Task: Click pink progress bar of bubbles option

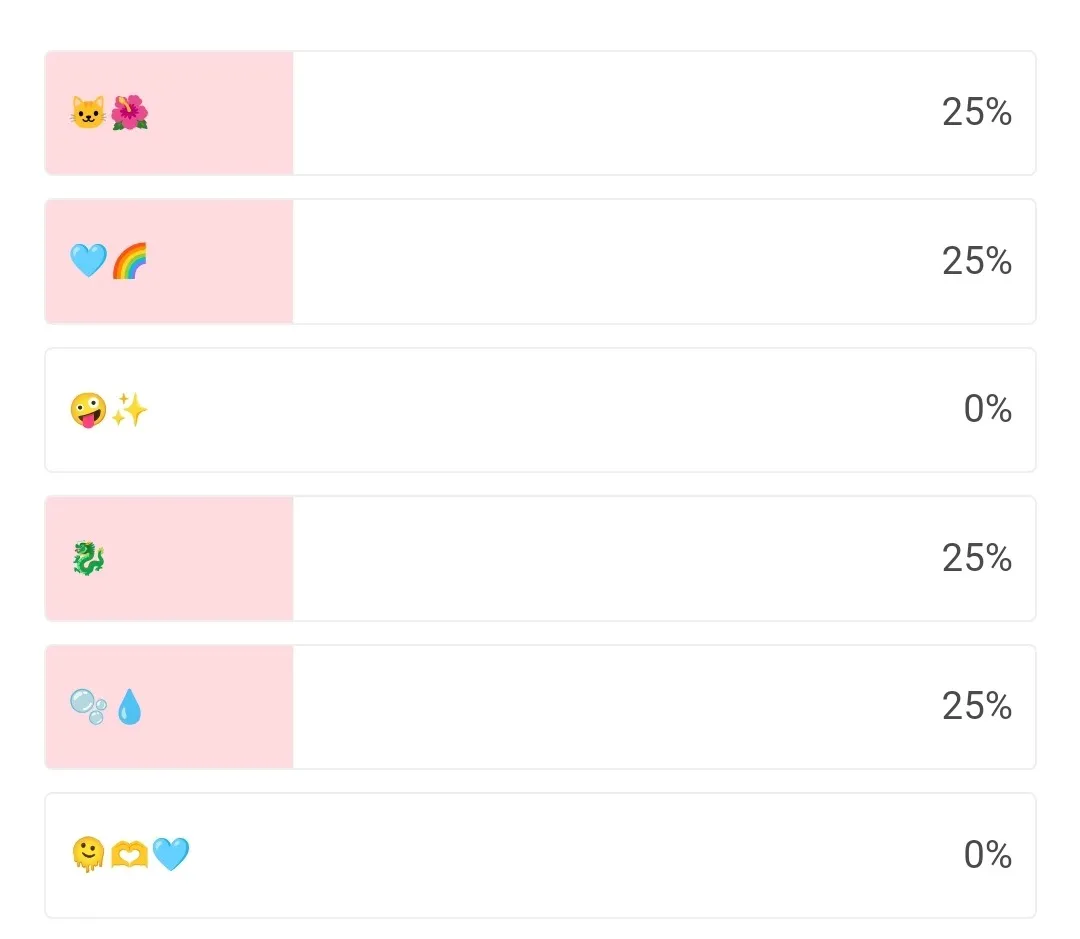Action: click(x=220, y=707)
